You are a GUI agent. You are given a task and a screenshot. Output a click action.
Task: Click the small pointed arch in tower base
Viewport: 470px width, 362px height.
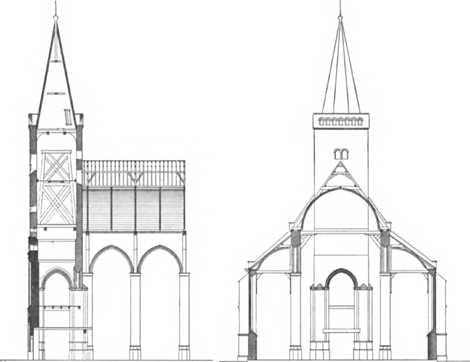click(57, 278)
